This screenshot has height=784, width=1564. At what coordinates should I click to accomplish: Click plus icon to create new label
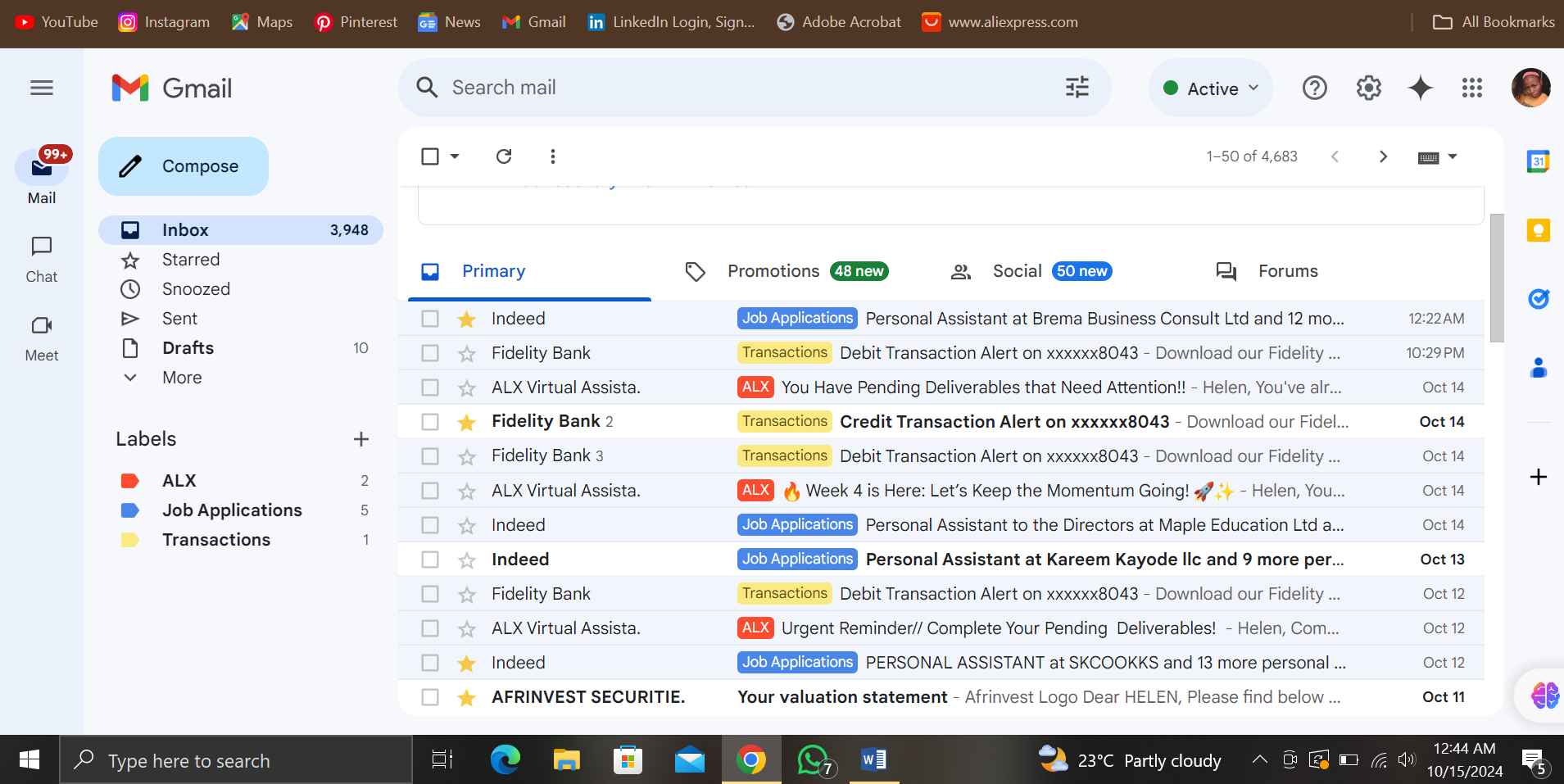tap(360, 439)
